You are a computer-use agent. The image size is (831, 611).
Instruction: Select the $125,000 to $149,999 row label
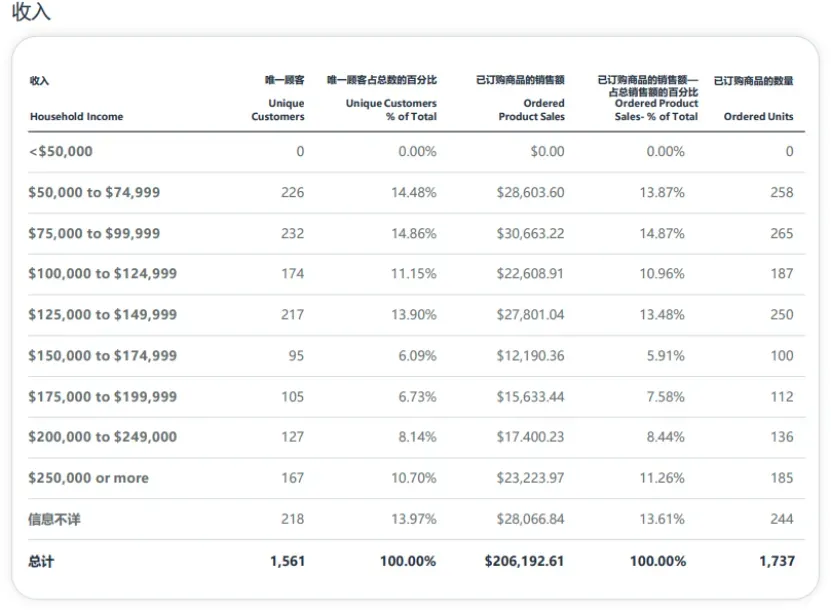(102, 315)
